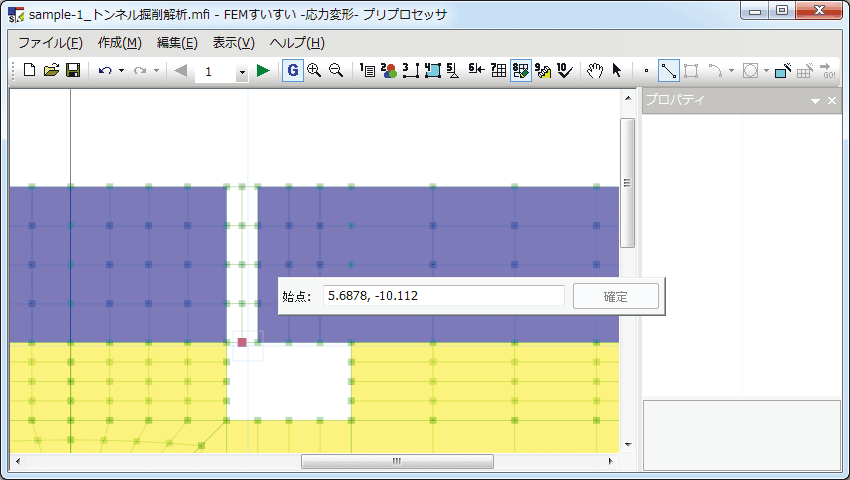Toggle the line drawing tool
Viewport: 850px width, 480px height.
click(668, 71)
